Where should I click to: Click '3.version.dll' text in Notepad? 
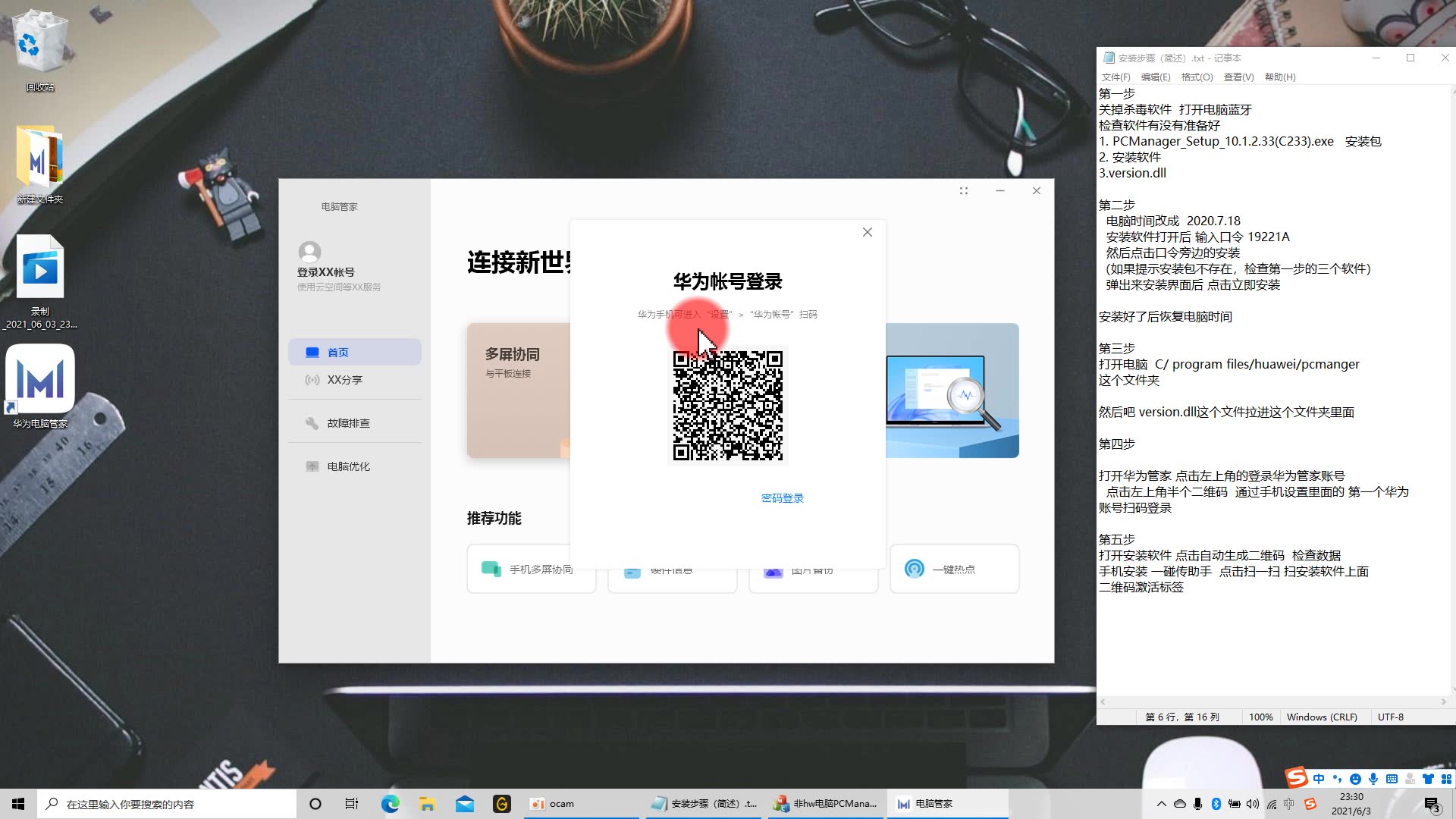tap(1133, 173)
